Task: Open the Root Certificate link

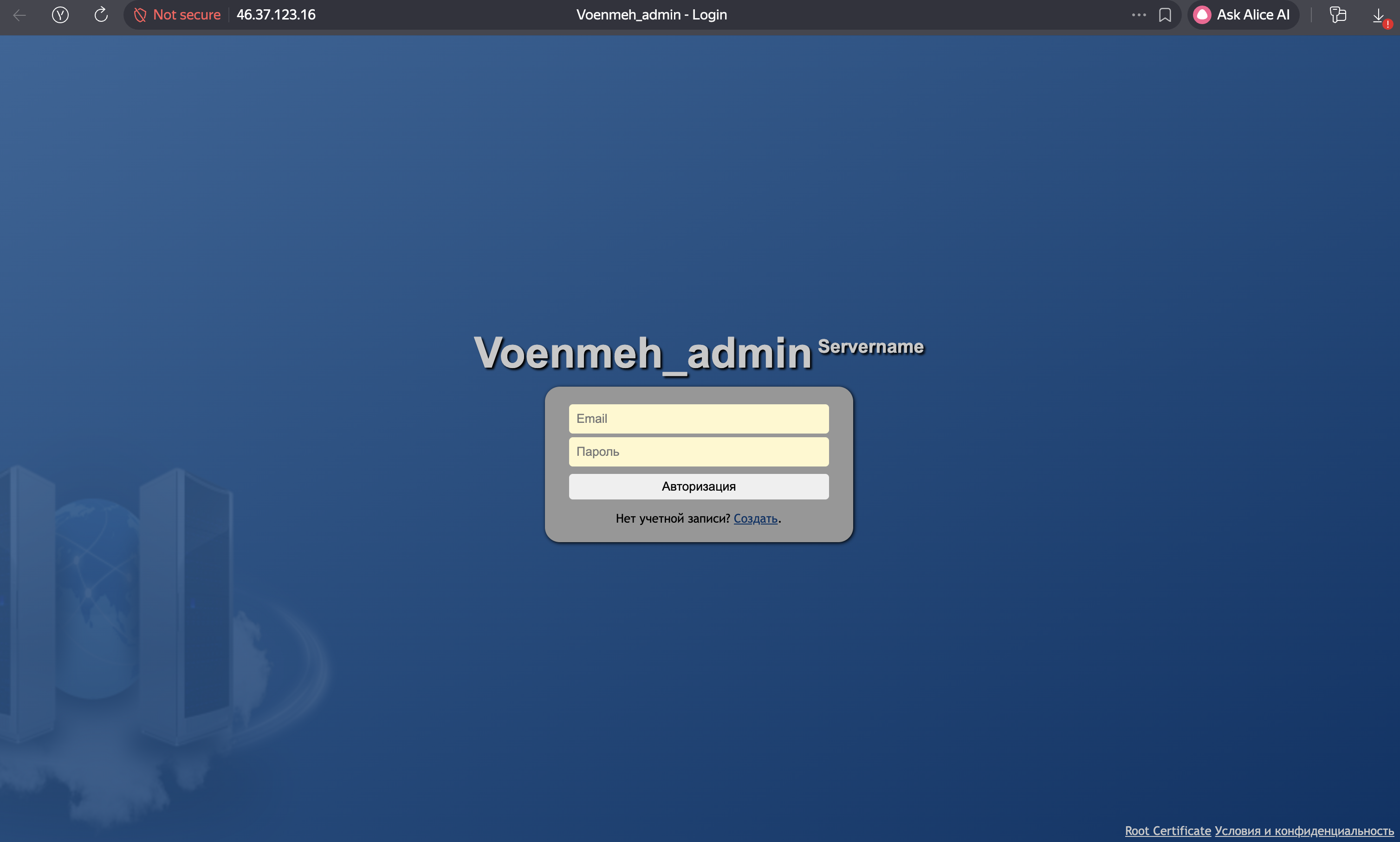Action: (1167, 831)
